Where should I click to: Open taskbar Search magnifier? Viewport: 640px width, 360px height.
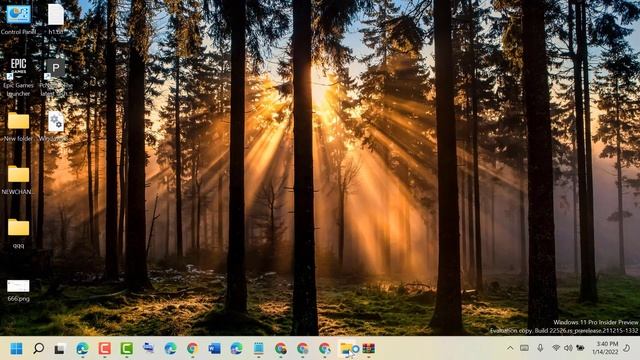38,349
